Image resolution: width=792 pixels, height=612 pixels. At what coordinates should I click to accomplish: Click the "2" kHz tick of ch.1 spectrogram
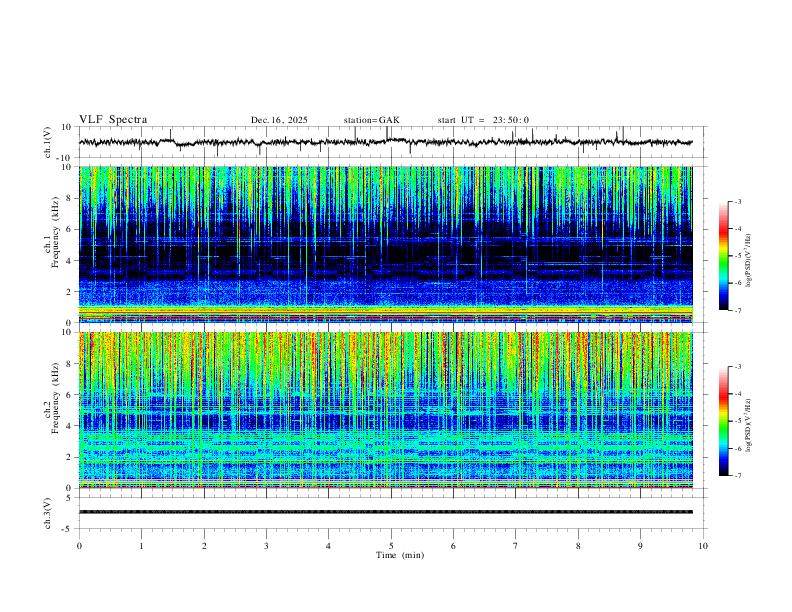coord(69,292)
